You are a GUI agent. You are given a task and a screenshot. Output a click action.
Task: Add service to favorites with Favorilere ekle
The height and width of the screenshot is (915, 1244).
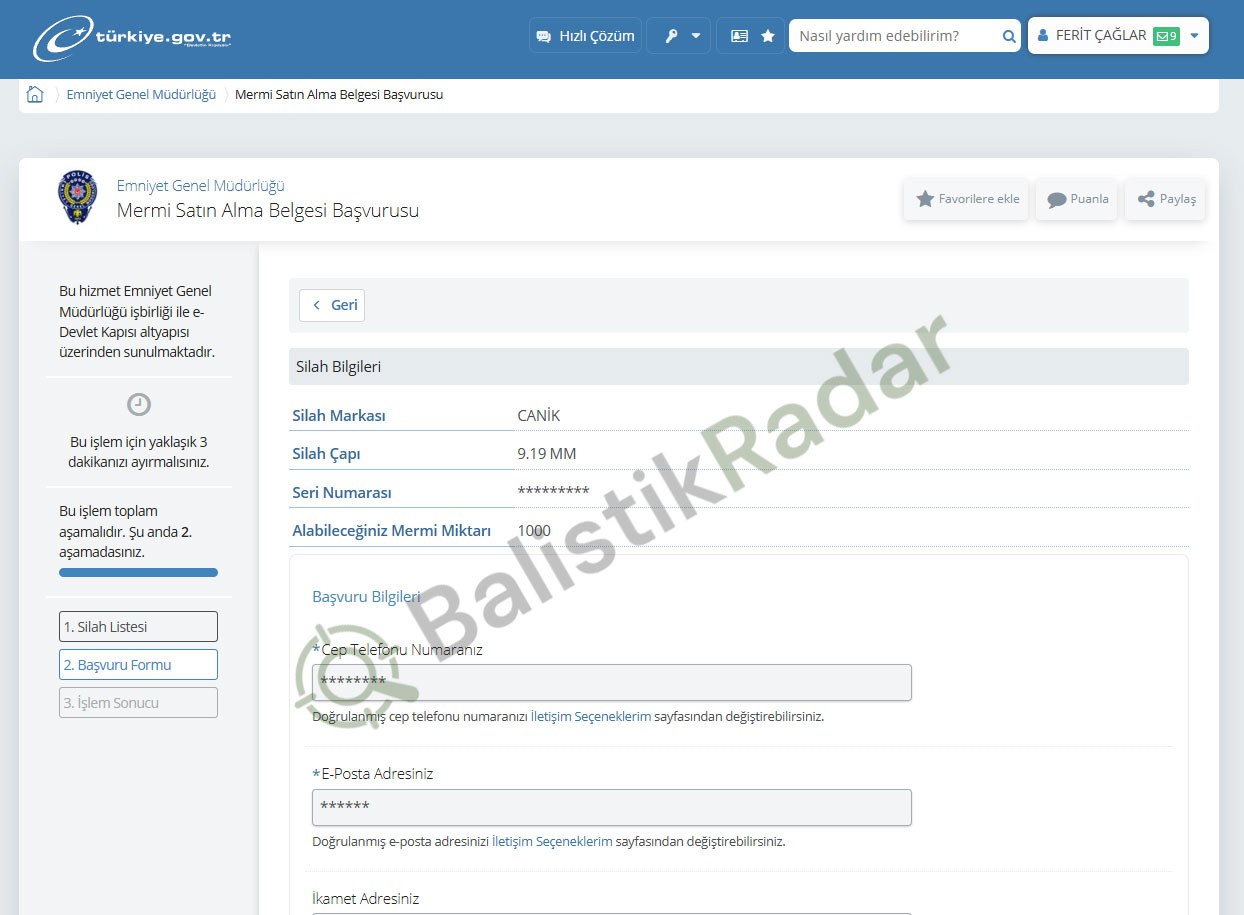966,199
